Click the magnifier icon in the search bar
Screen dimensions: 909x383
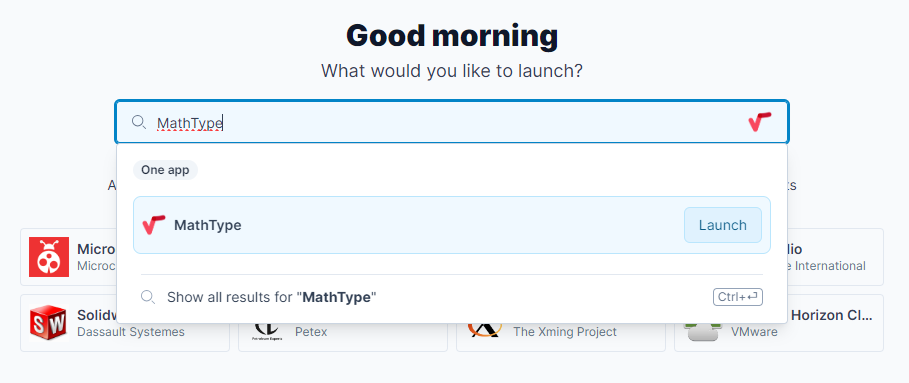pos(139,122)
